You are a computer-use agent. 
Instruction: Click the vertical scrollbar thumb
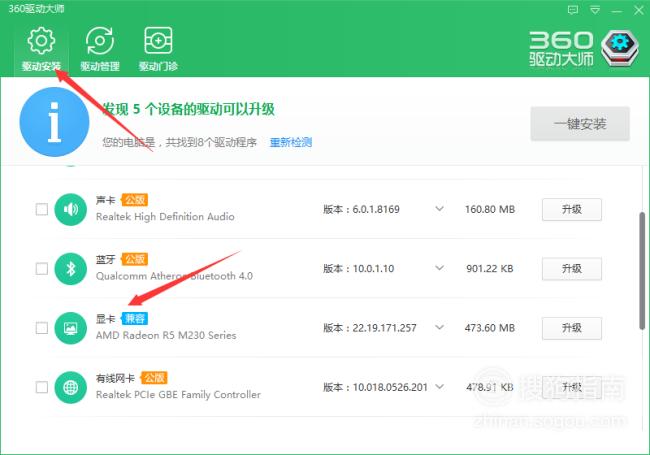642,271
